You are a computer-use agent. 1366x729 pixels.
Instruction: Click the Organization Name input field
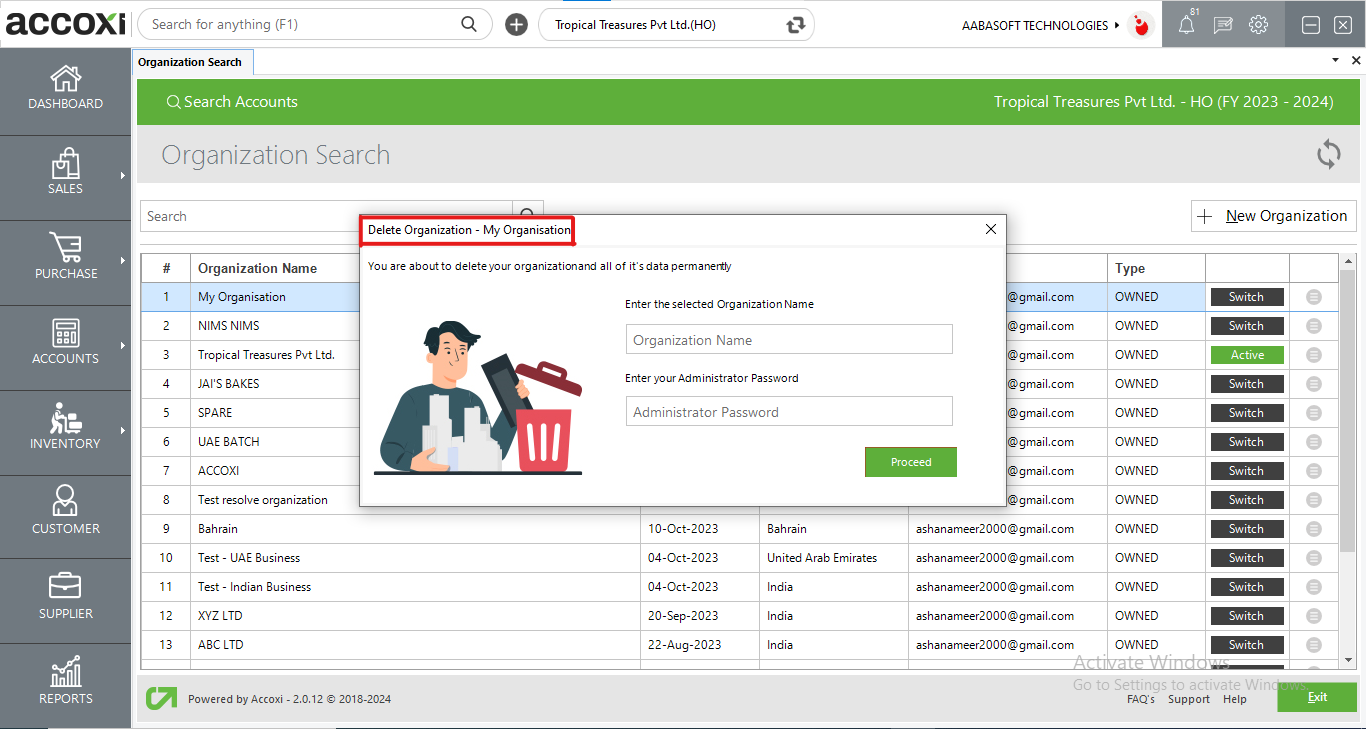789,340
